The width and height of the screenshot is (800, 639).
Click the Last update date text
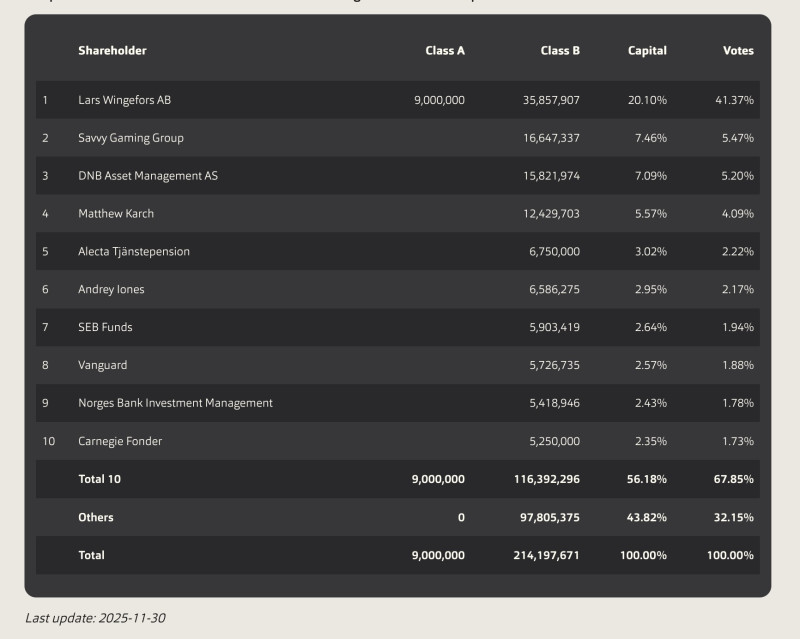(95, 619)
